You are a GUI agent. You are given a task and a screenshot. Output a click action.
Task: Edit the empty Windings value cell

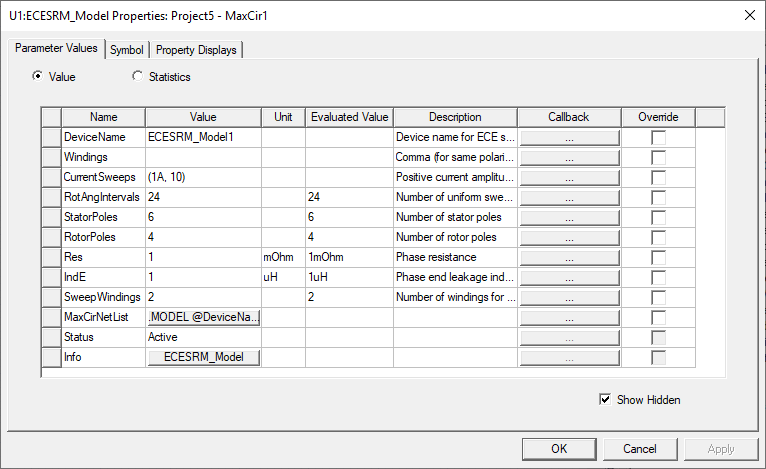[x=203, y=157]
